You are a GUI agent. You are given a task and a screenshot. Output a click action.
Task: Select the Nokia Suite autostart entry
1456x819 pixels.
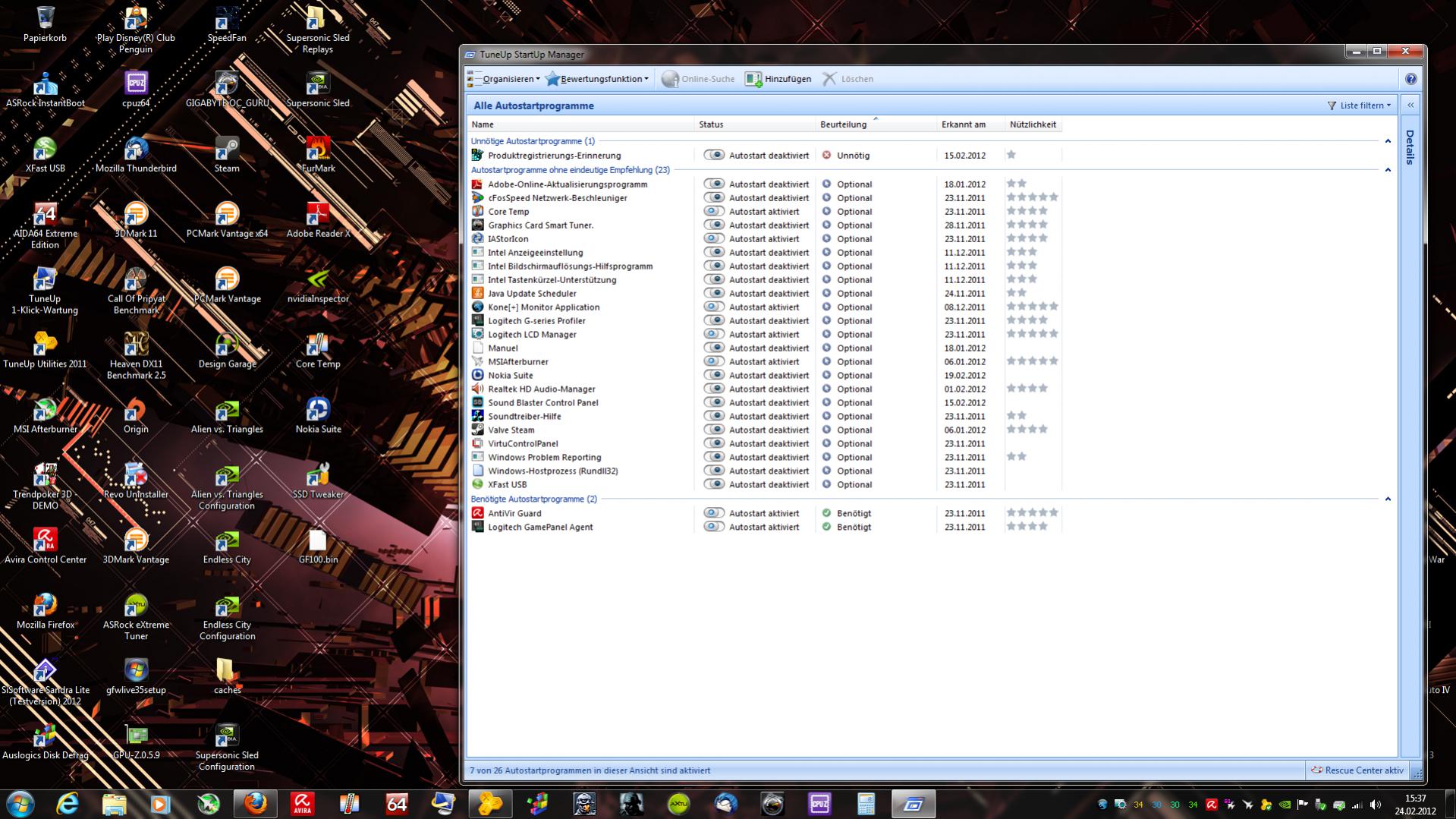(765, 375)
